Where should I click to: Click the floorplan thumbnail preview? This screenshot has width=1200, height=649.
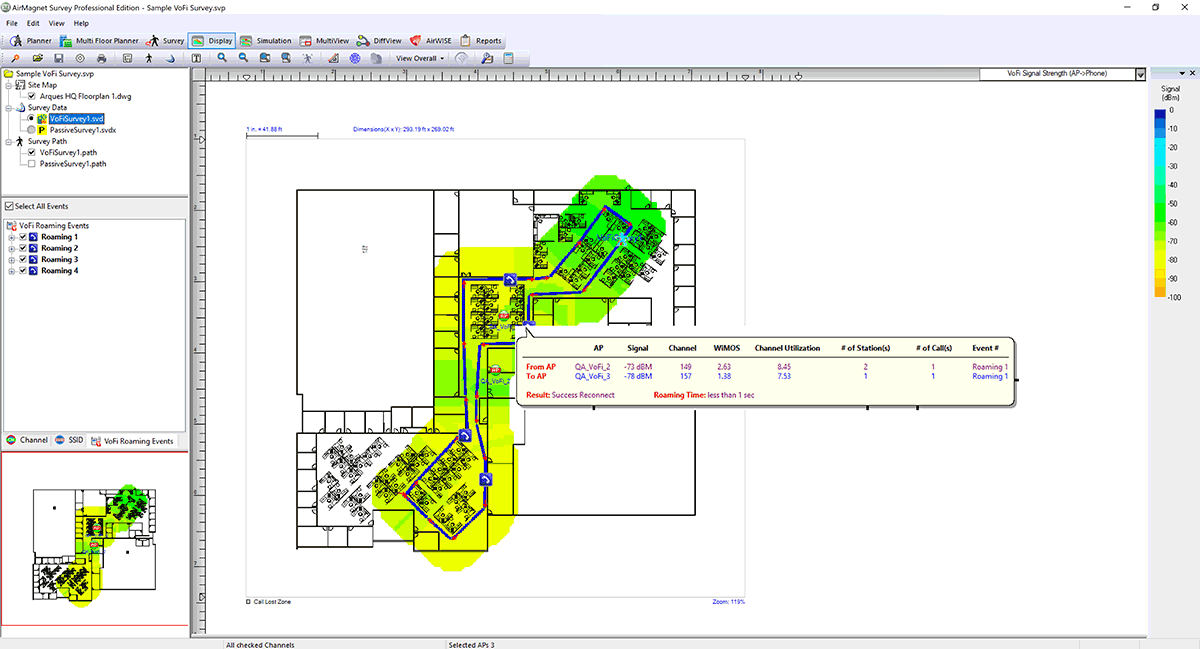pyautogui.click(x=94, y=540)
